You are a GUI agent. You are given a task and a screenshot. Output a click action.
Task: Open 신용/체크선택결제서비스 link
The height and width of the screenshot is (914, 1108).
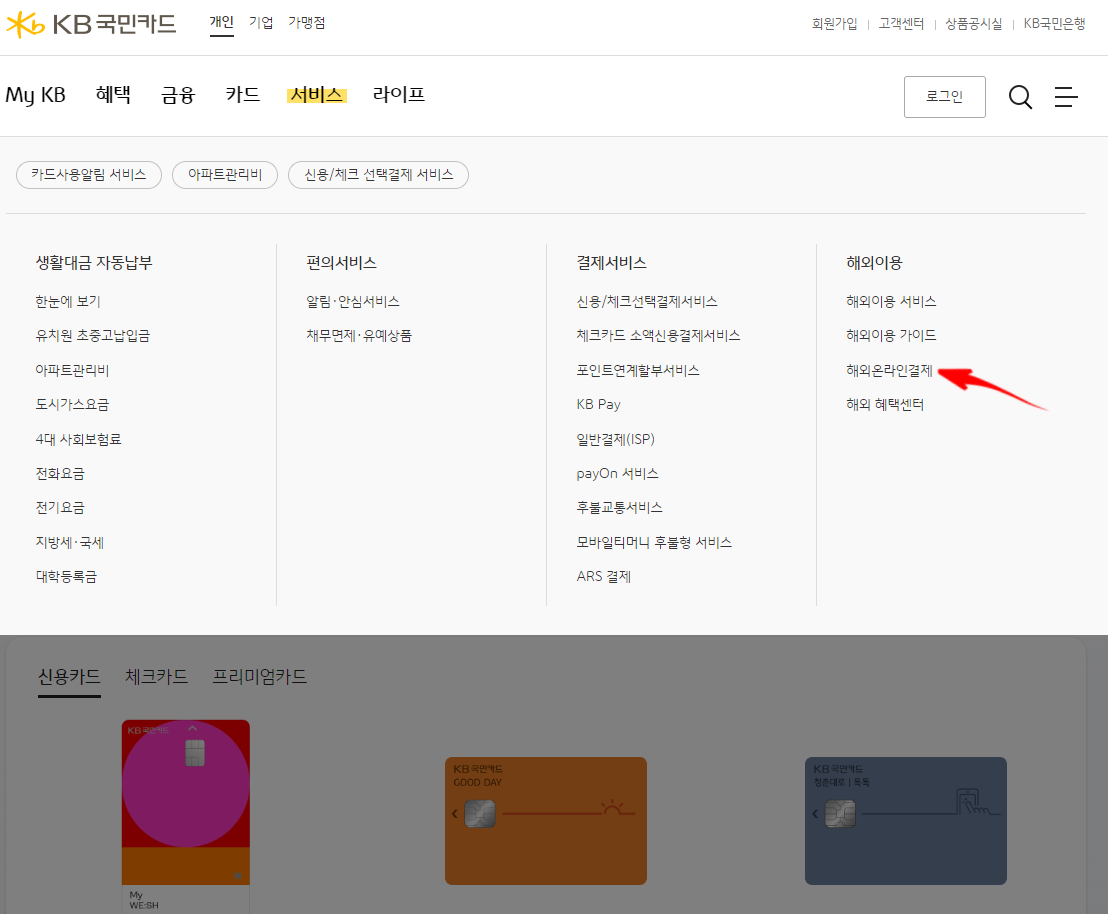[x=647, y=302]
